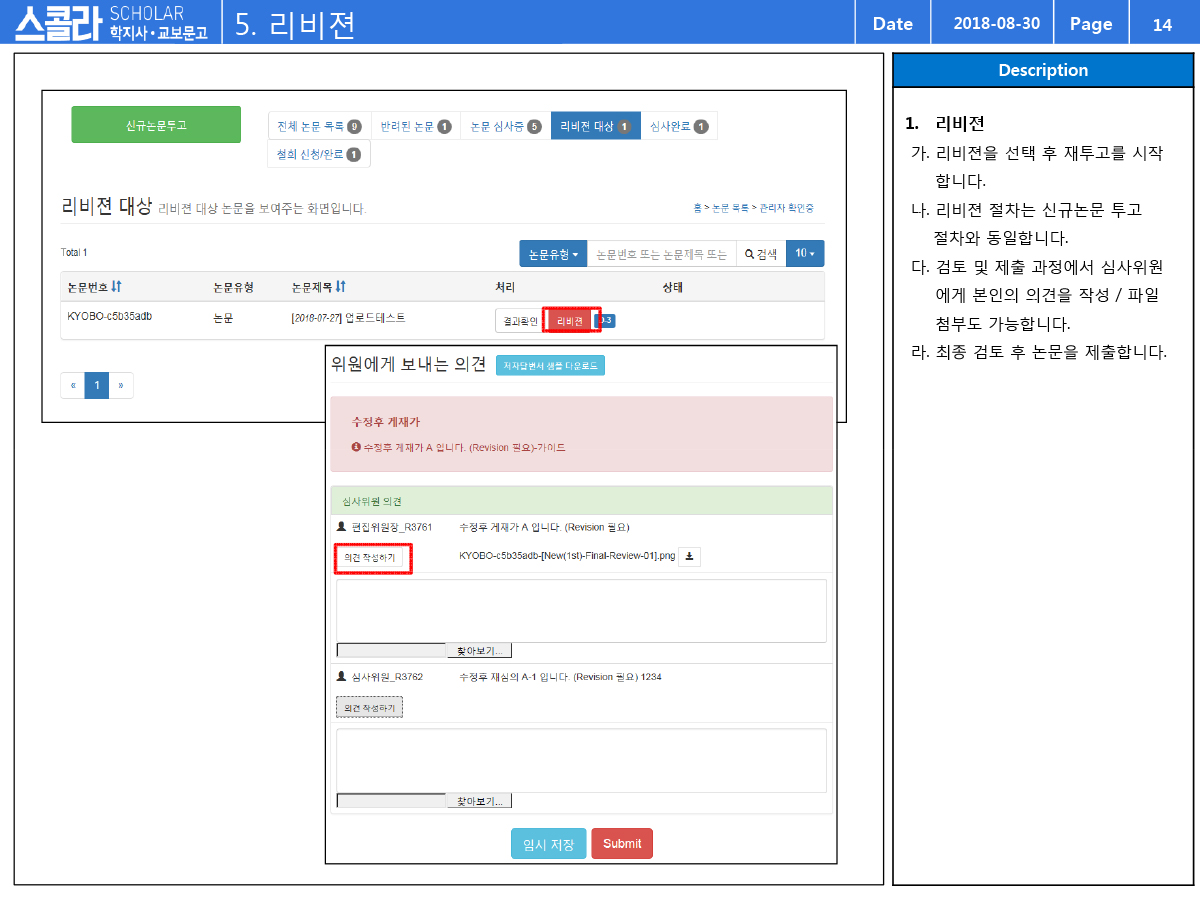Select the 논문 심사중 tab

(x=505, y=126)
